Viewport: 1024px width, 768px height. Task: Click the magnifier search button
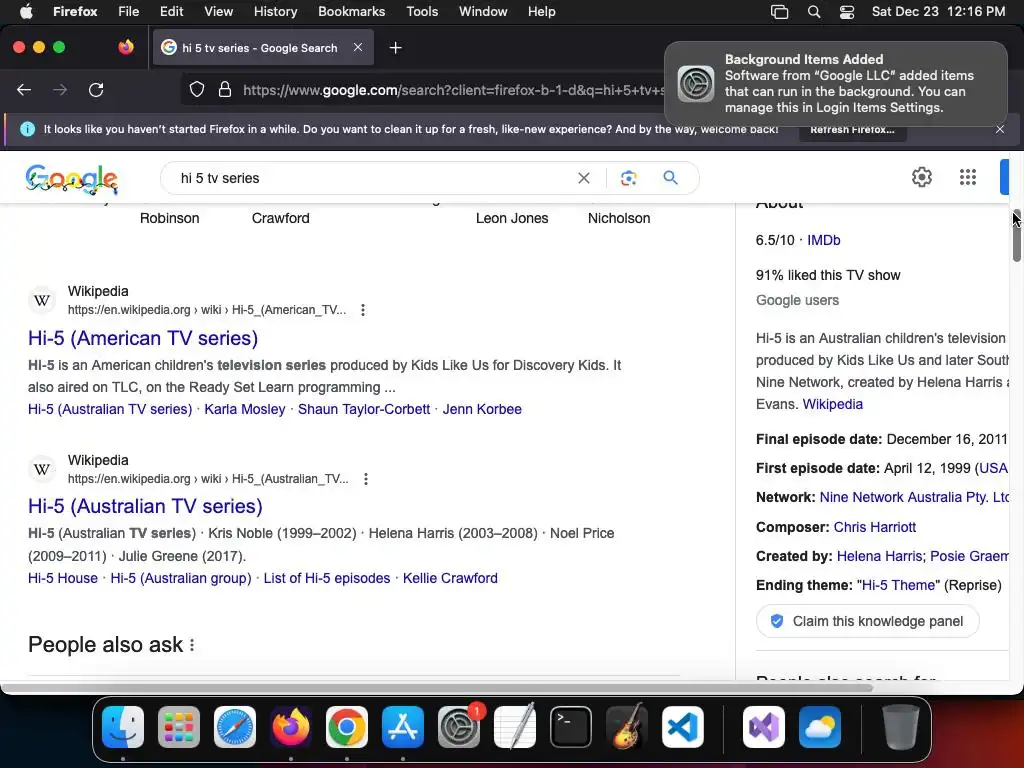click(x=671, y=178)
